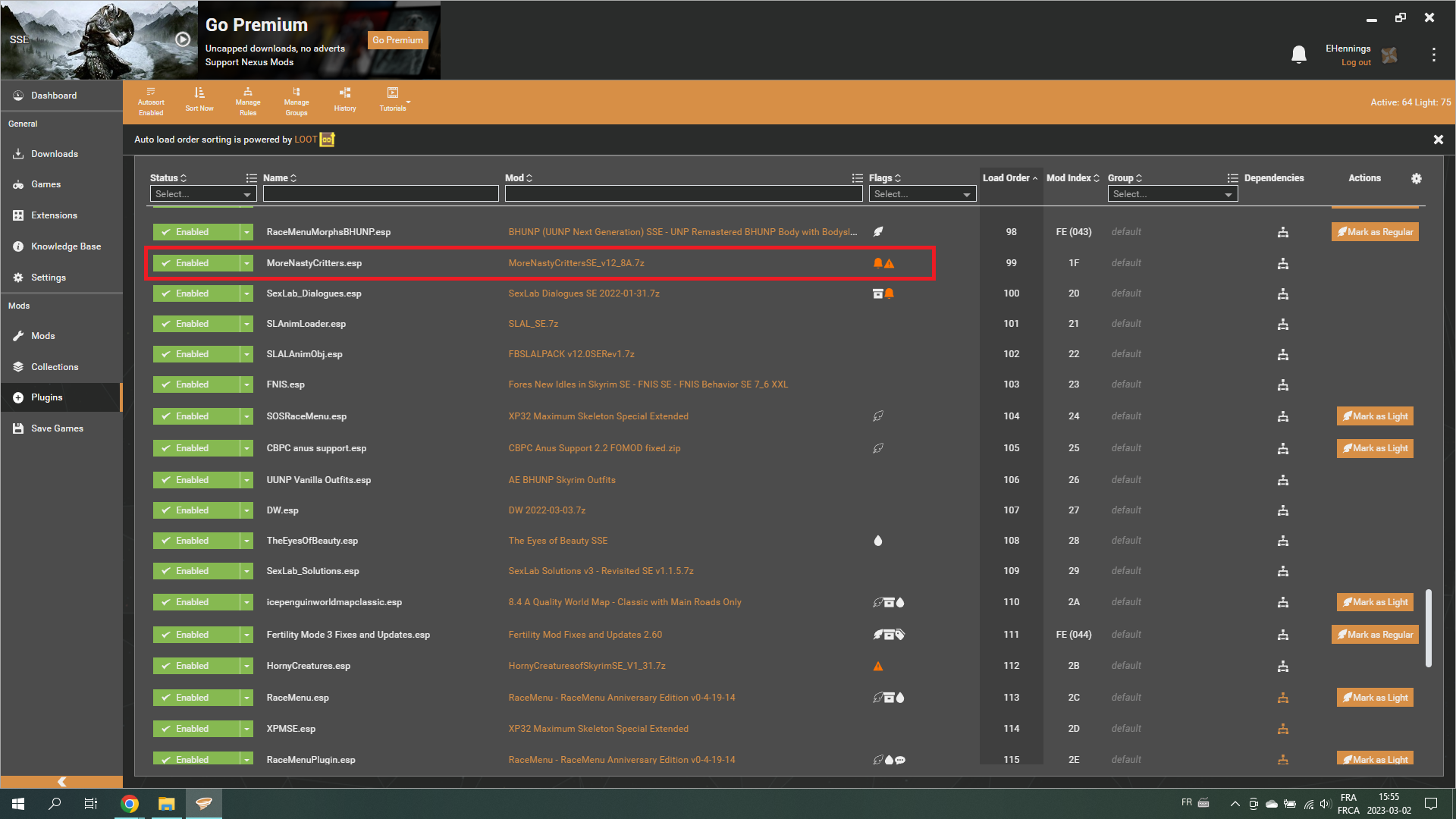Open the three-dot overflow menu in header
The height and width of the screenshot is (819, 1456).
point(1433,55)
